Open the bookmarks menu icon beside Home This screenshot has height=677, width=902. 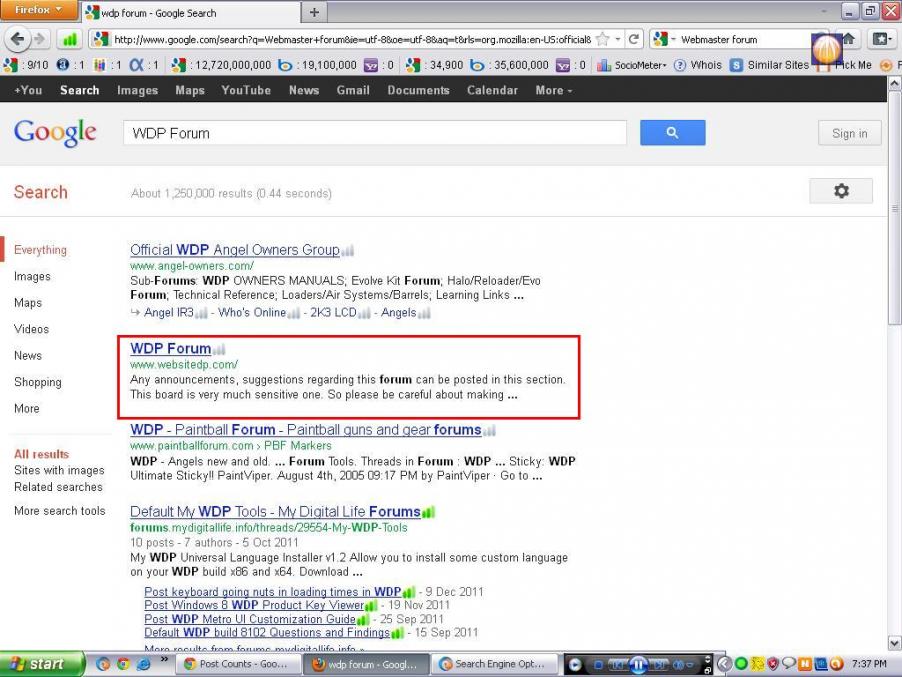tap(881, 39)
